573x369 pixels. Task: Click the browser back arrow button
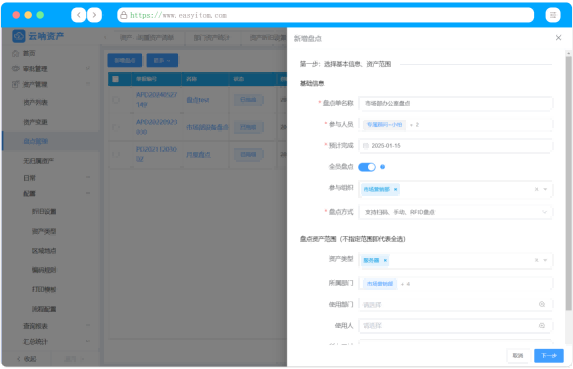(78, 15)
